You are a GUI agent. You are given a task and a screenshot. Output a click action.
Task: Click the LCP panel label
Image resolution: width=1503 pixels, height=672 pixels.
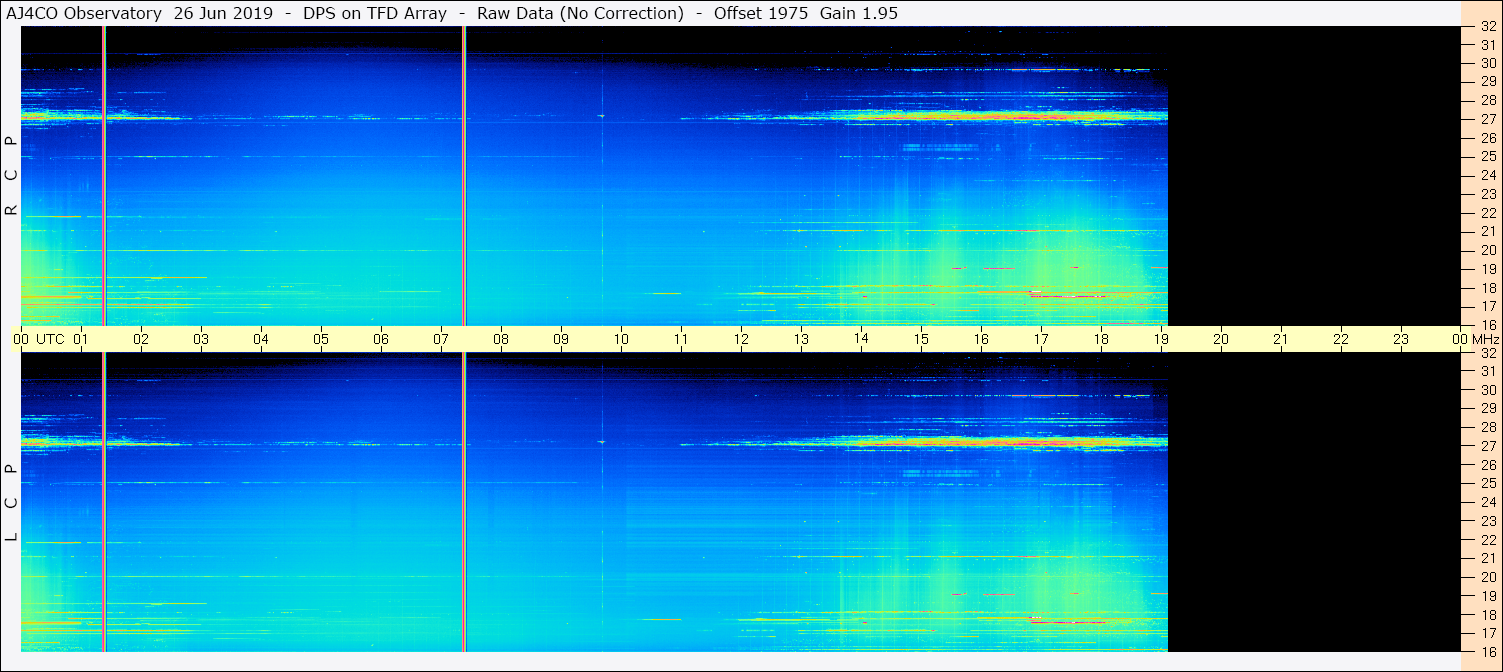[x=12, y=502]
